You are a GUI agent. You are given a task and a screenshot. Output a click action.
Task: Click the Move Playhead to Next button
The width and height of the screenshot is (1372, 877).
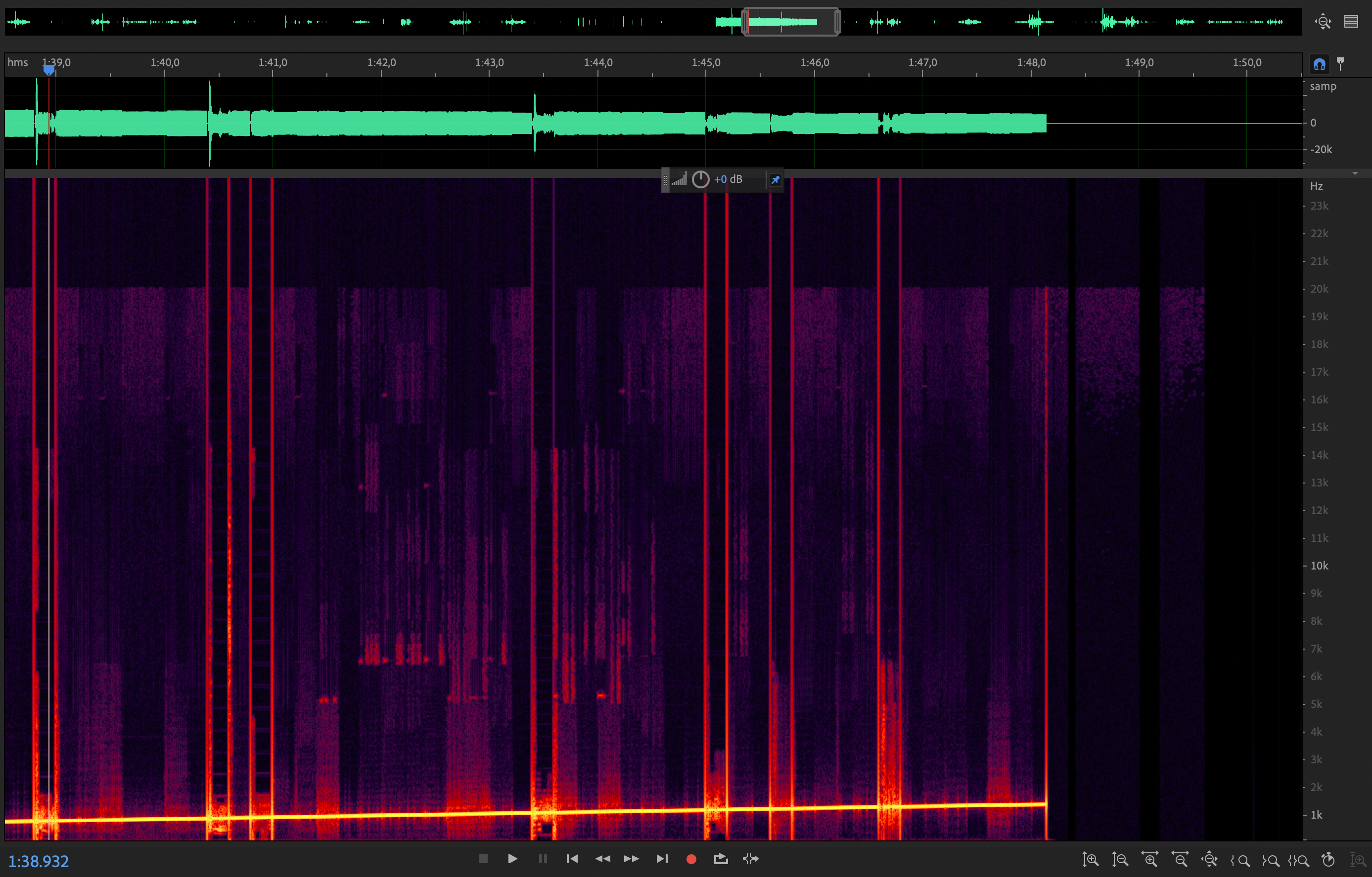coord(661,859)
